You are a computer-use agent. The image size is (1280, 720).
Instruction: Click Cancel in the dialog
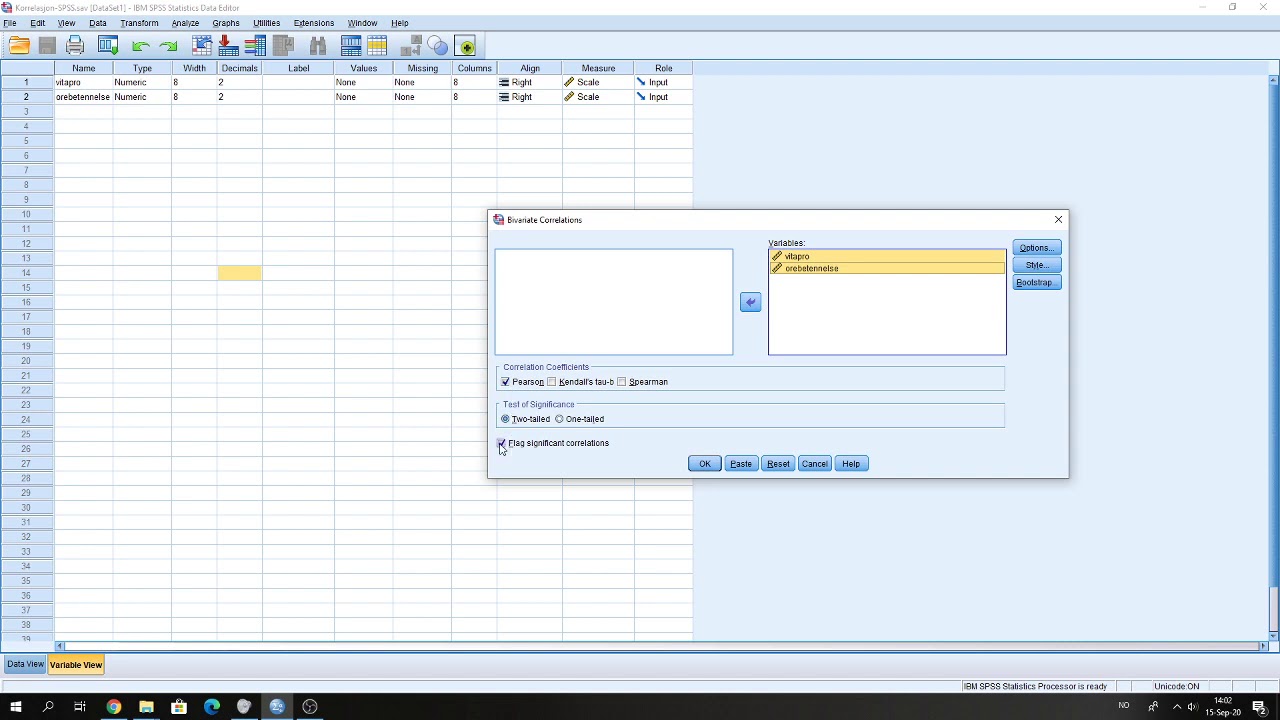point(814,464)
